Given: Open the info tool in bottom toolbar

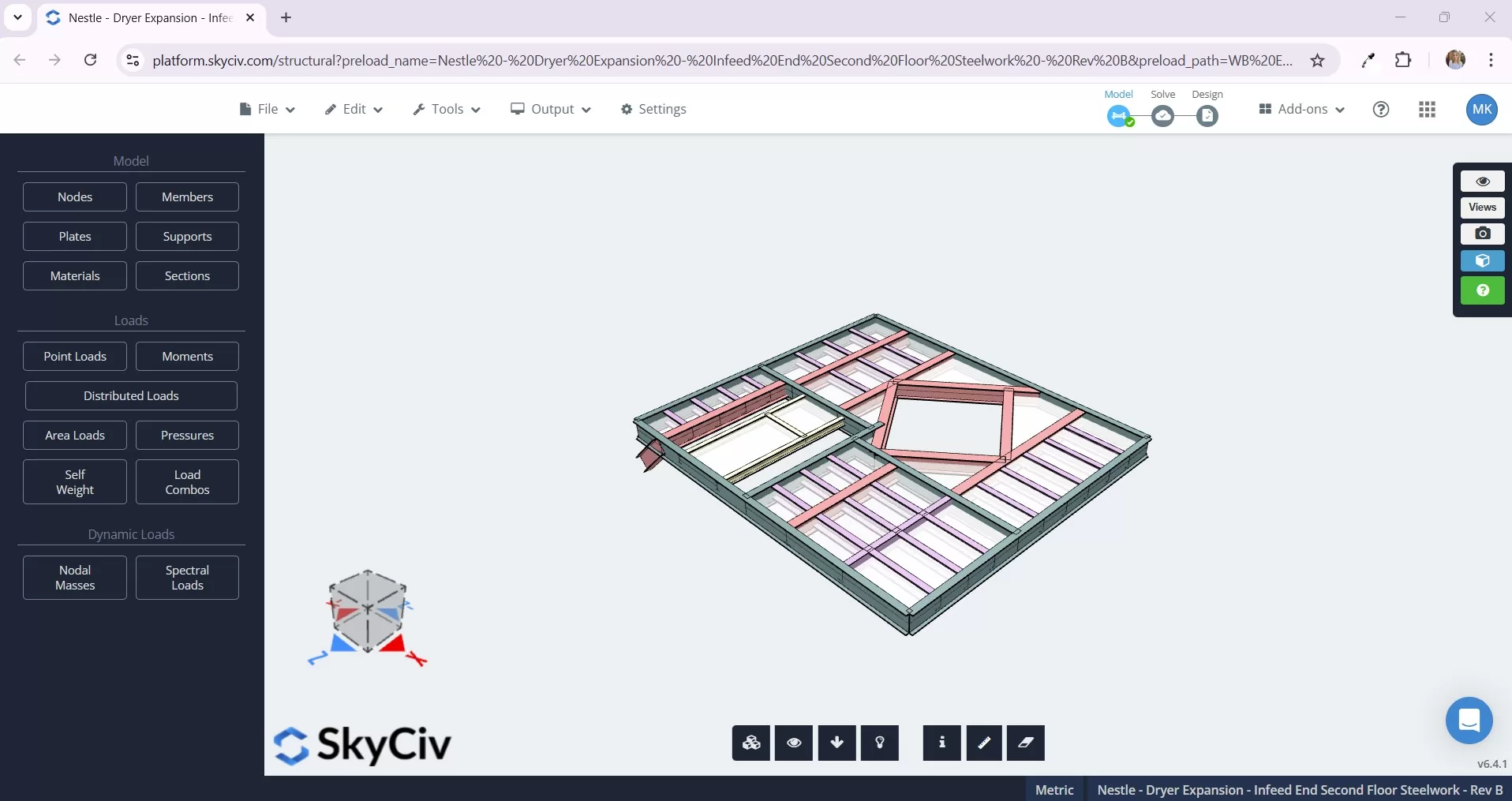Looking at the screenshot, I should pos(941,743).
